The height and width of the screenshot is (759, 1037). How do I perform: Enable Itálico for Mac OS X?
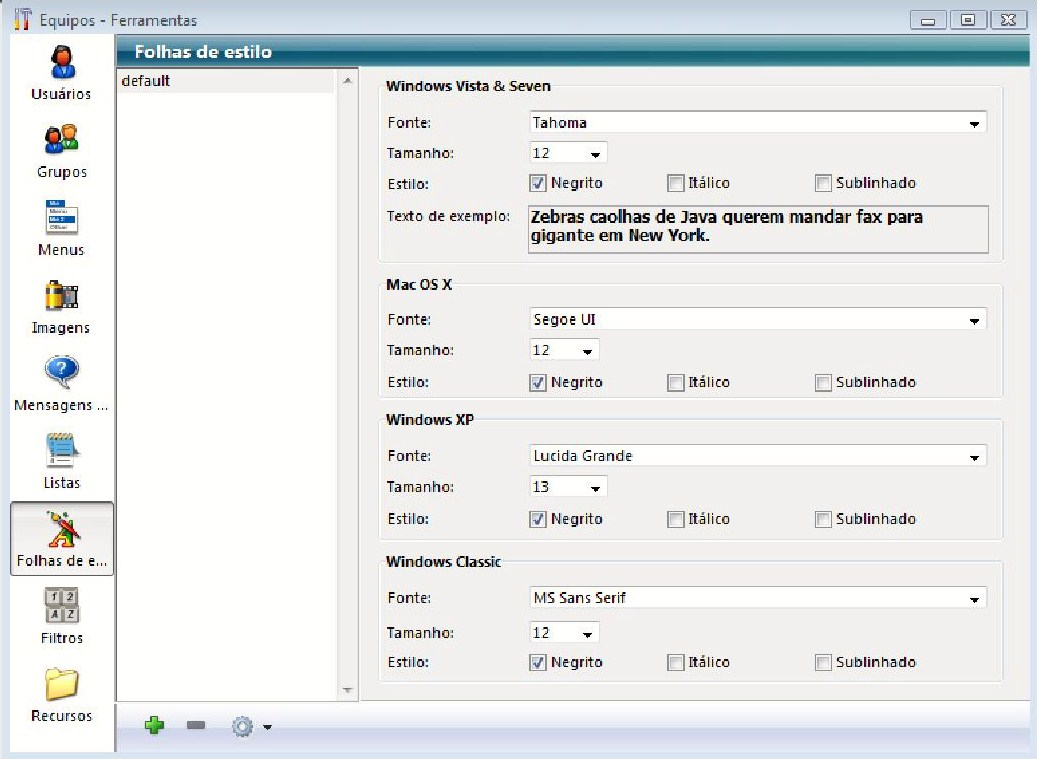(x=676, y=382)
